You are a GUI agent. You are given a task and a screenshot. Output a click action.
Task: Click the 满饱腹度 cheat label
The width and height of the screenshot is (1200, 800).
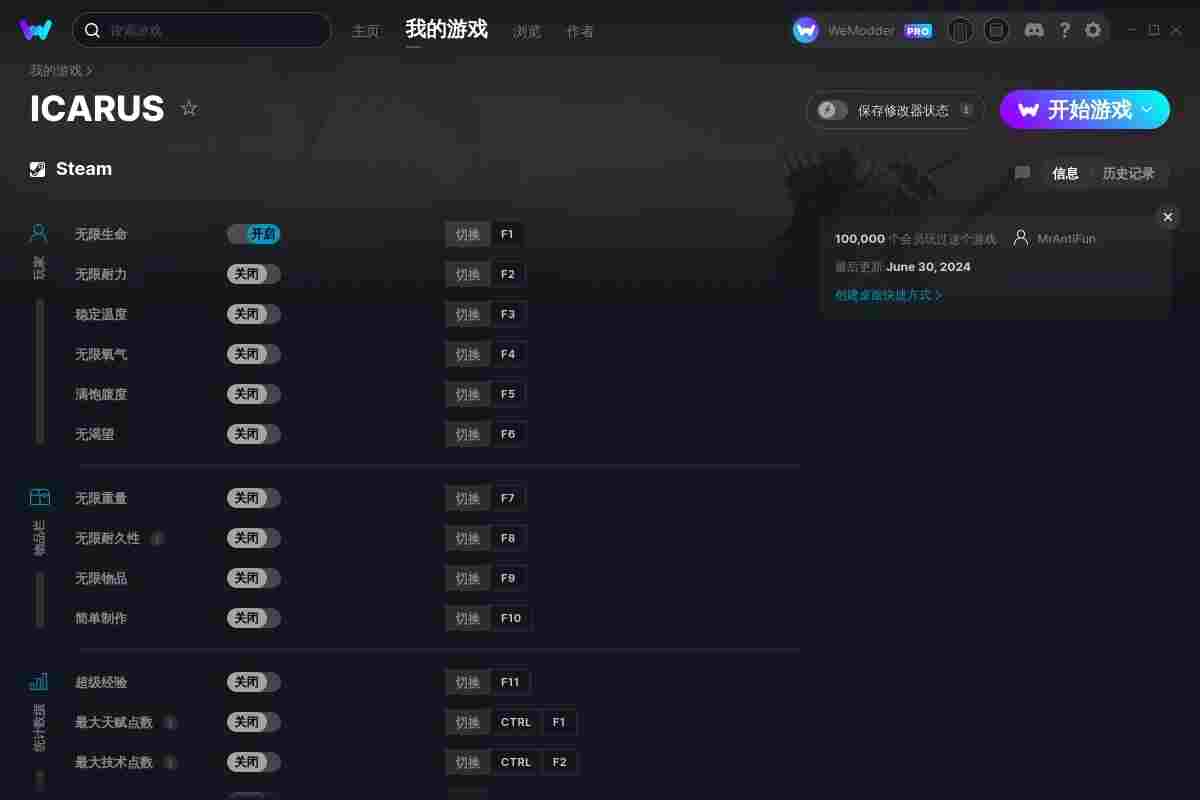pyautogui.click(x=101, y=394)
